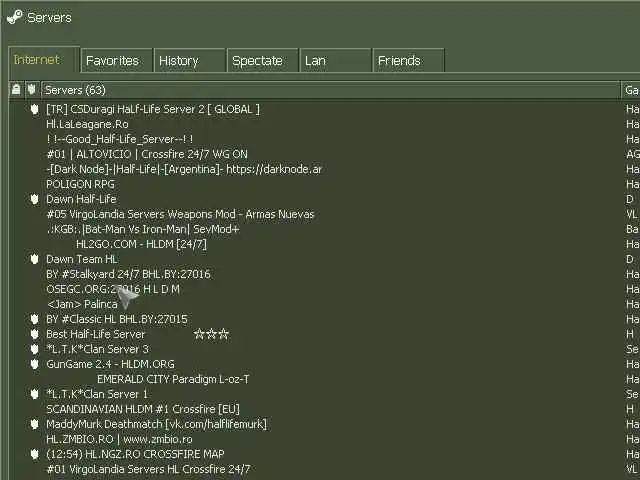This screenshot has height=480, width=640.
Task: Click the shield icon for CSDuragi Half-Life Server 2
Action: click(x=35, y=109)
